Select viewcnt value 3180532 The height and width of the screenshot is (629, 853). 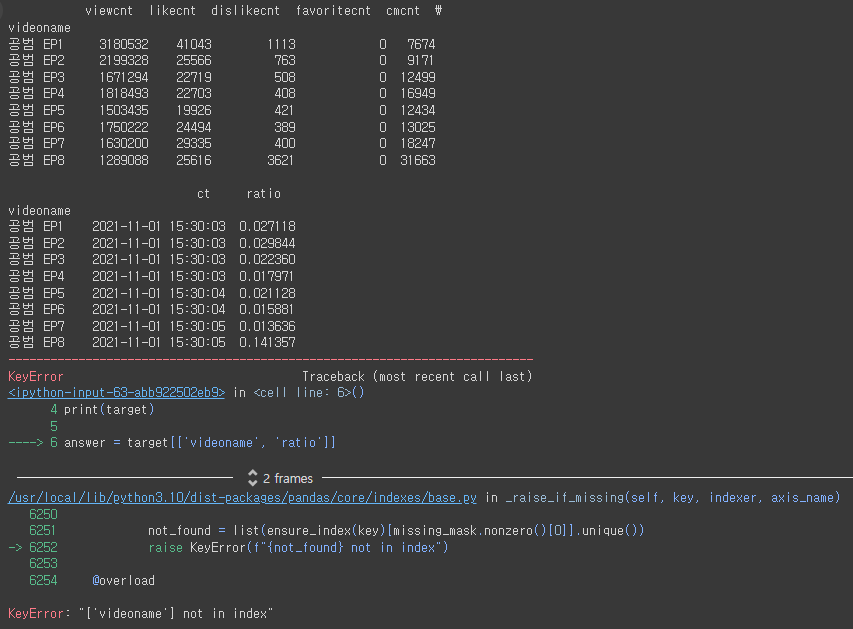pyautogui.click(x=123, y=44)
